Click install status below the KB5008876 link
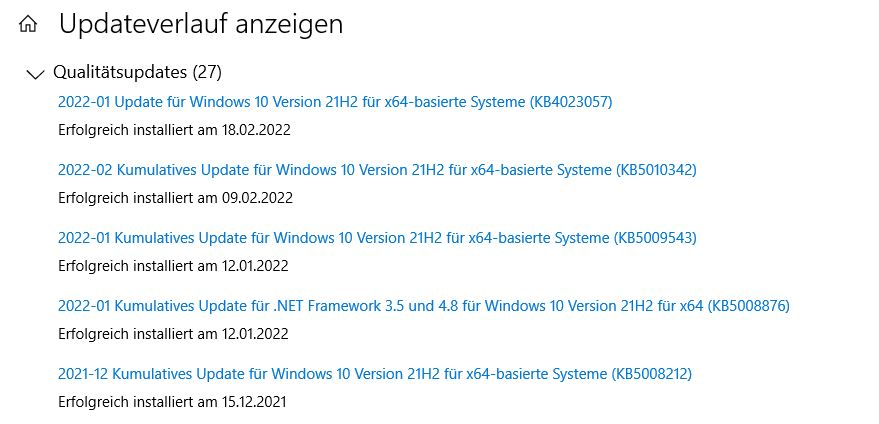 point(173,334)
